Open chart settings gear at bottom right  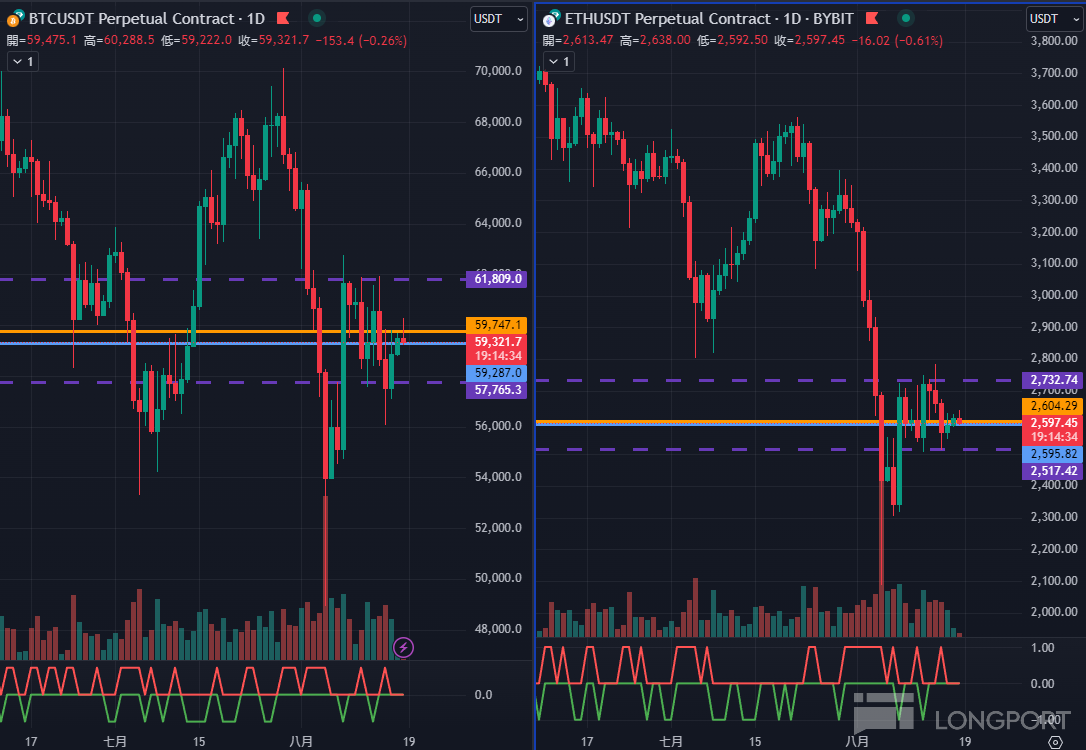(x=1055, y=742)
